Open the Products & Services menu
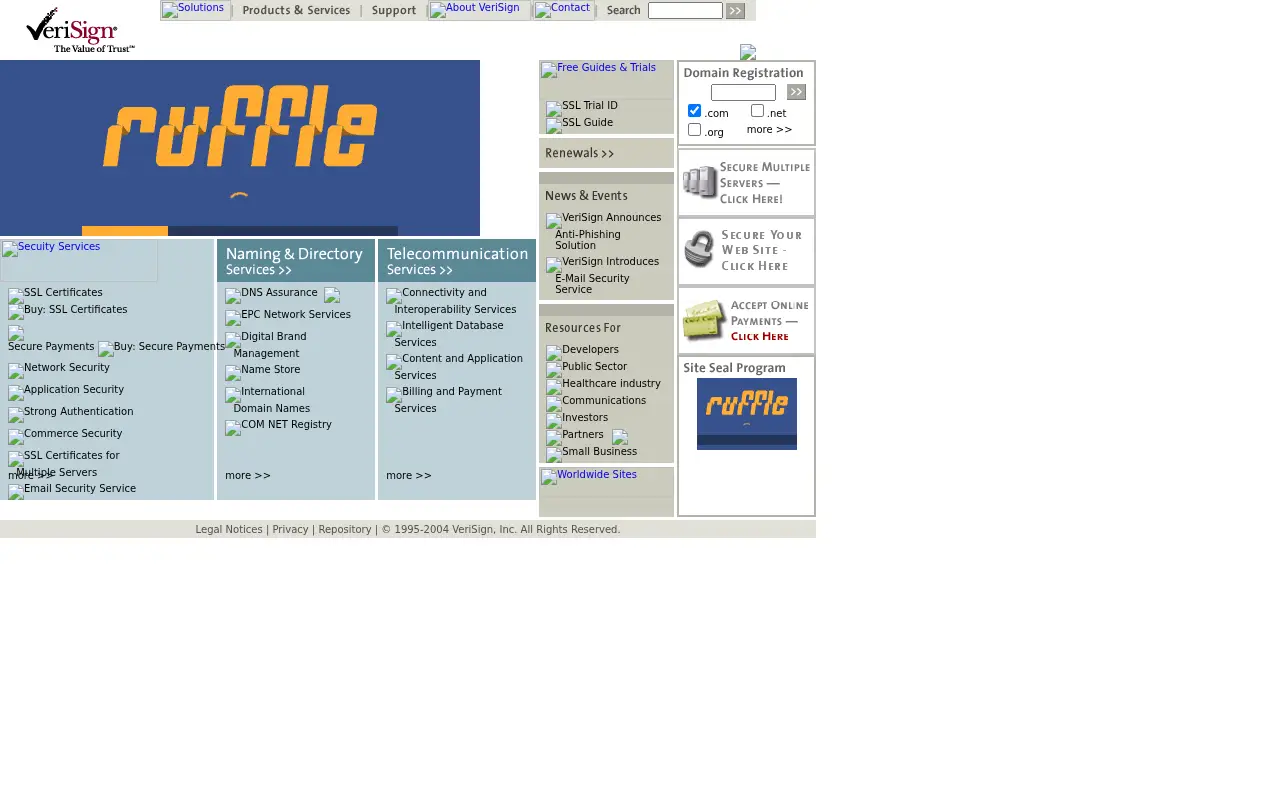 (x=296, y=11)
